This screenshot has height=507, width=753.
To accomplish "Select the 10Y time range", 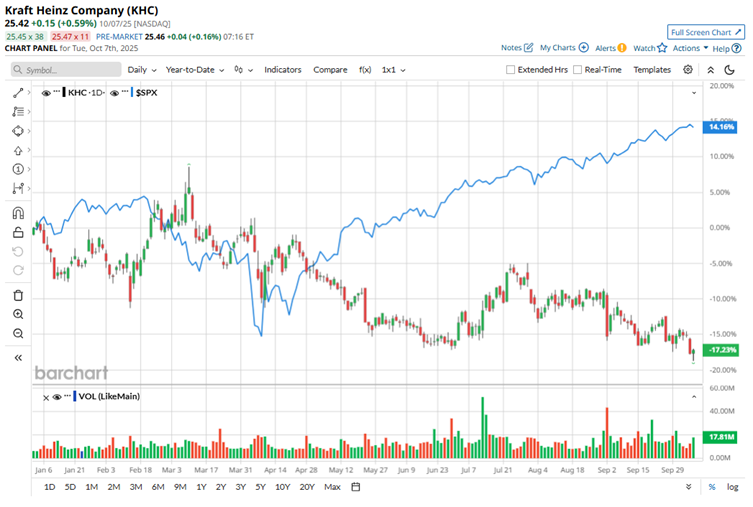I will 282,487.
